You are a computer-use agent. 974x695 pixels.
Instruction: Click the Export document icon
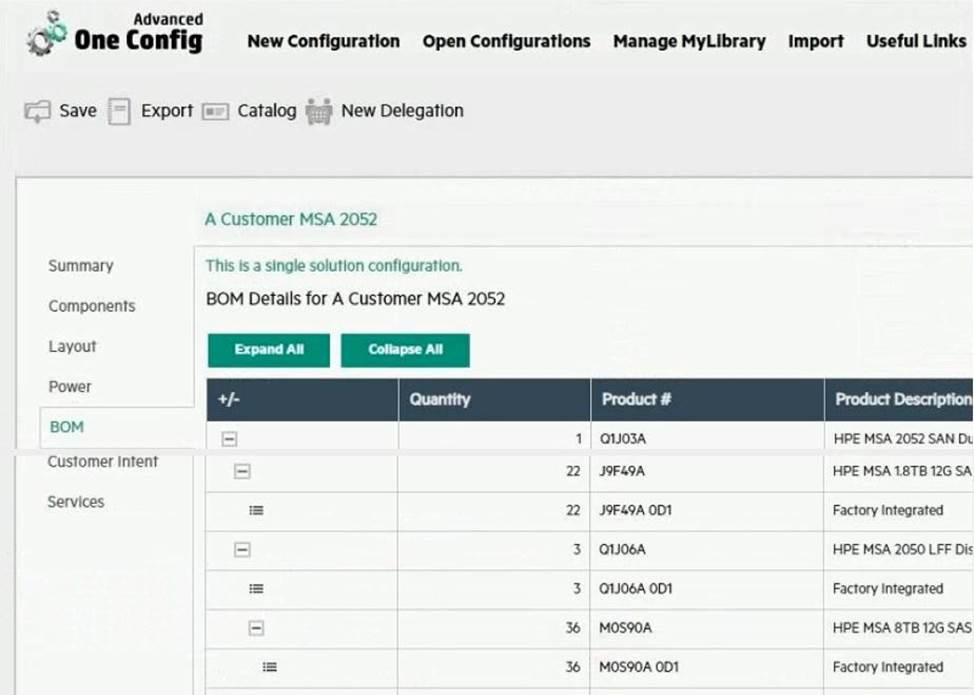tap(119, 111)
